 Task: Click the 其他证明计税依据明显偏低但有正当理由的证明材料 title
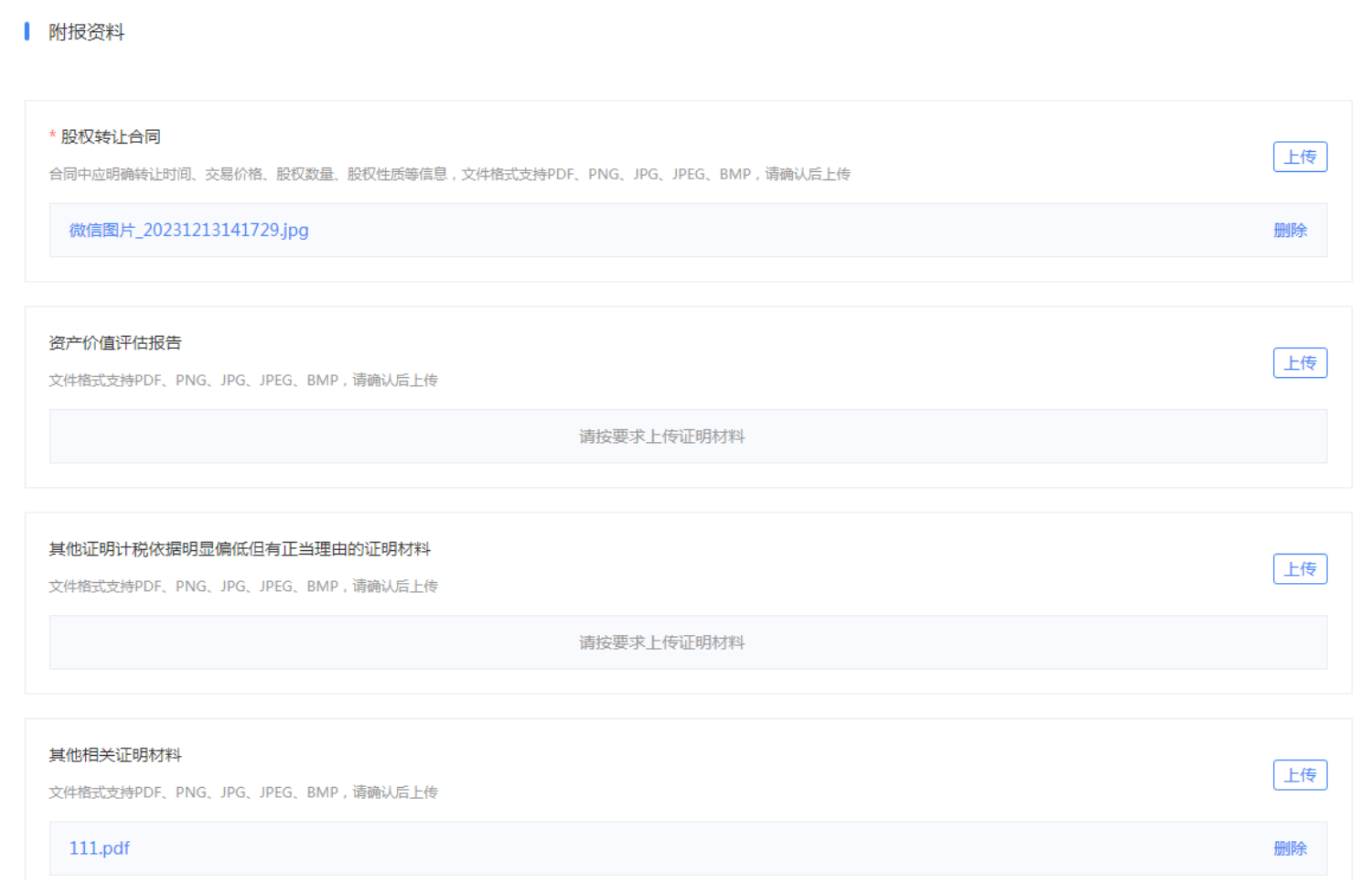click(x=240, y=549)
